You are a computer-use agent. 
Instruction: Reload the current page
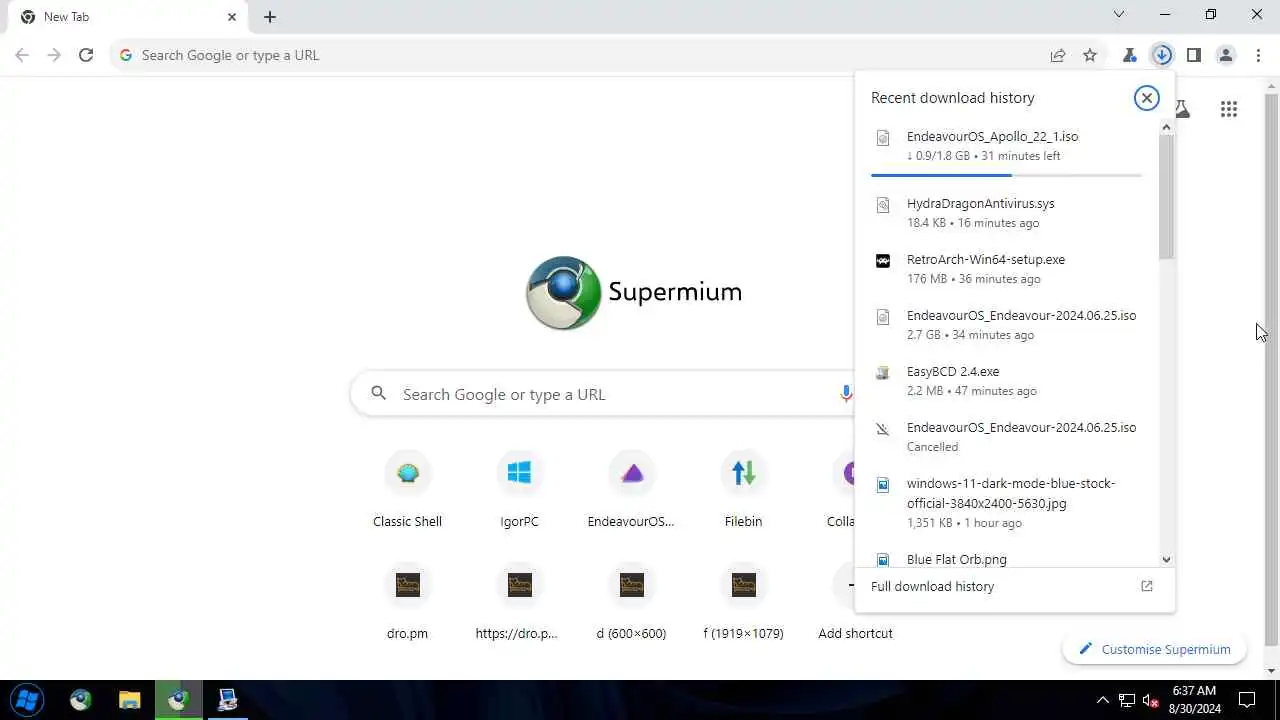(x=86, y=55)
